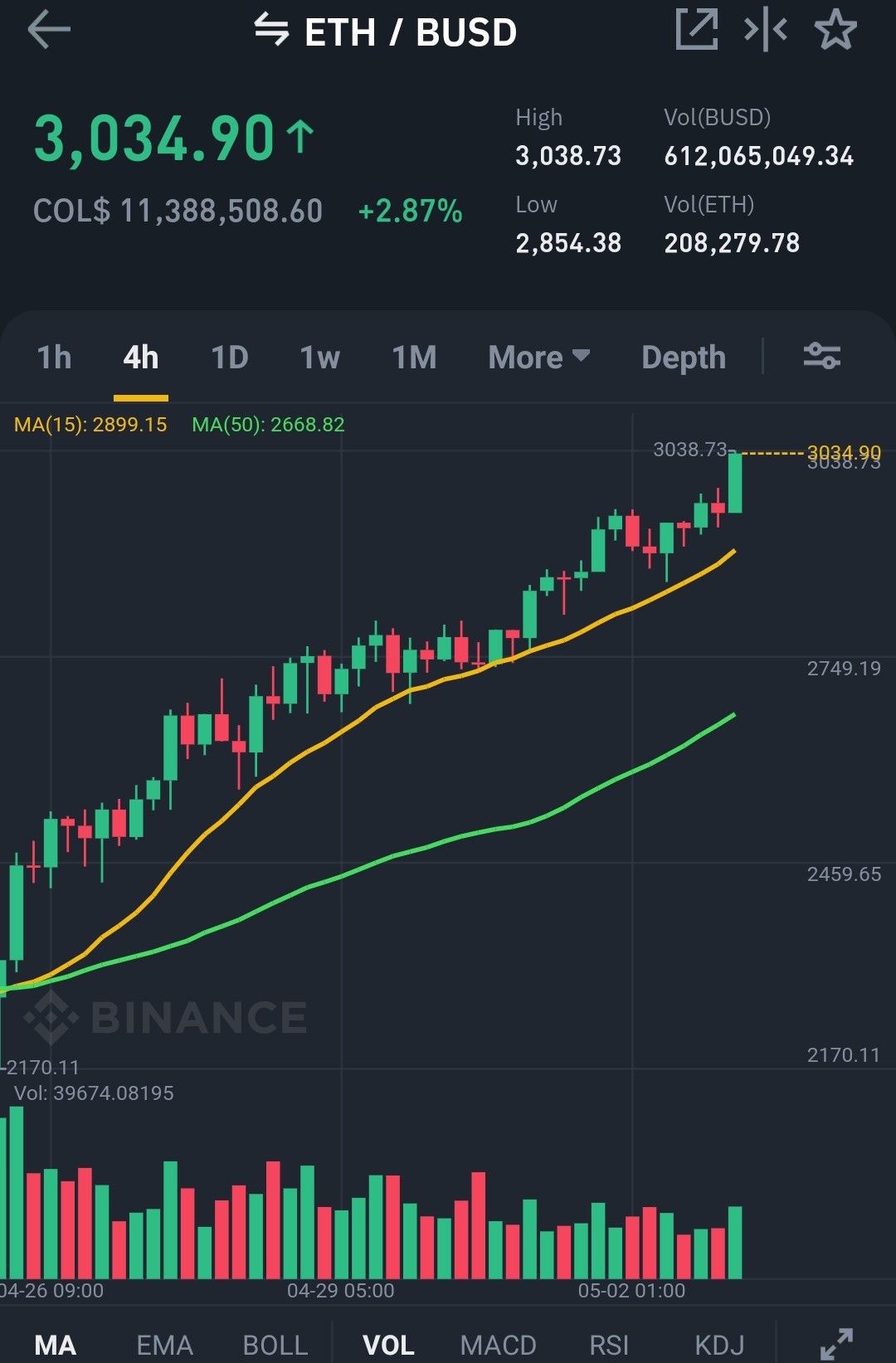Image resolution: width=896 pixels, height=1363 pixels.
Task: Open the Depth chart view
Action: click(684, 358)
